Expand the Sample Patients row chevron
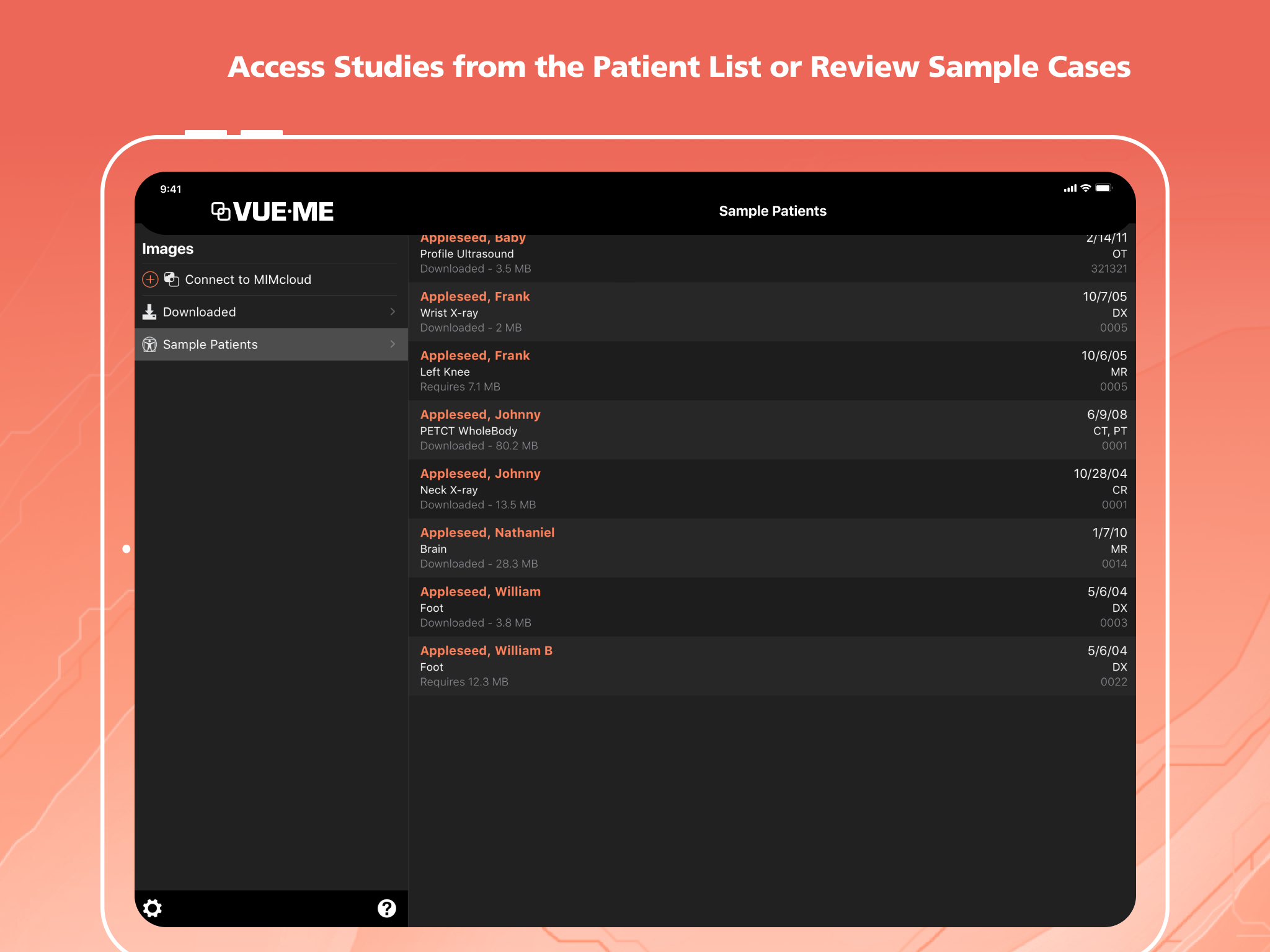 coord(393,344)
